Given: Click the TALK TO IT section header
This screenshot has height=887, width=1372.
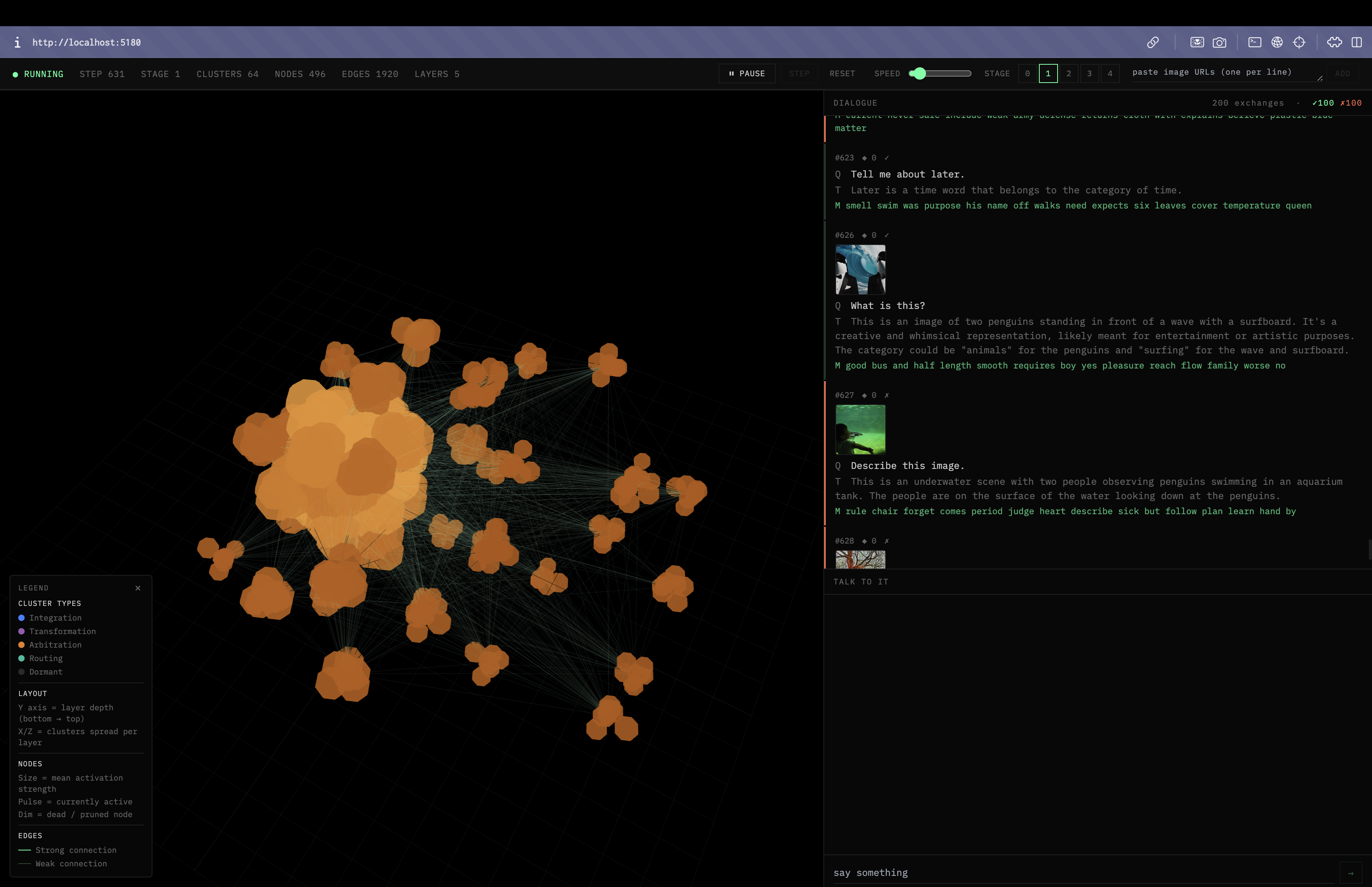Looking at the screenshot, I should click(x=861, y=582).
